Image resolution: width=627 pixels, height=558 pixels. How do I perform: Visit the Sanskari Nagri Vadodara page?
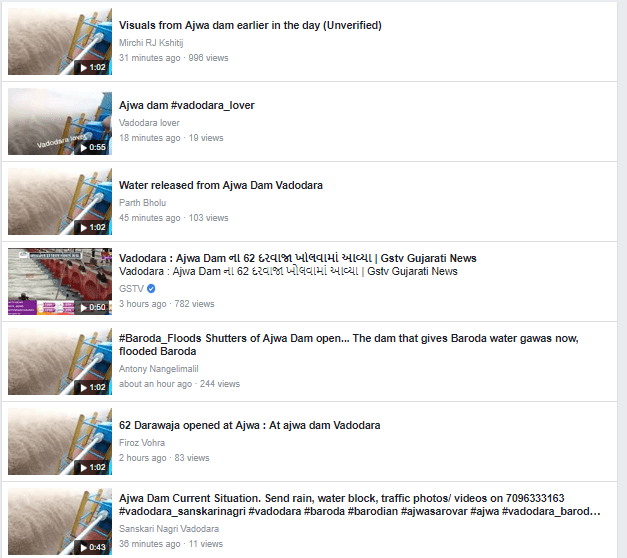pos(169,529)
